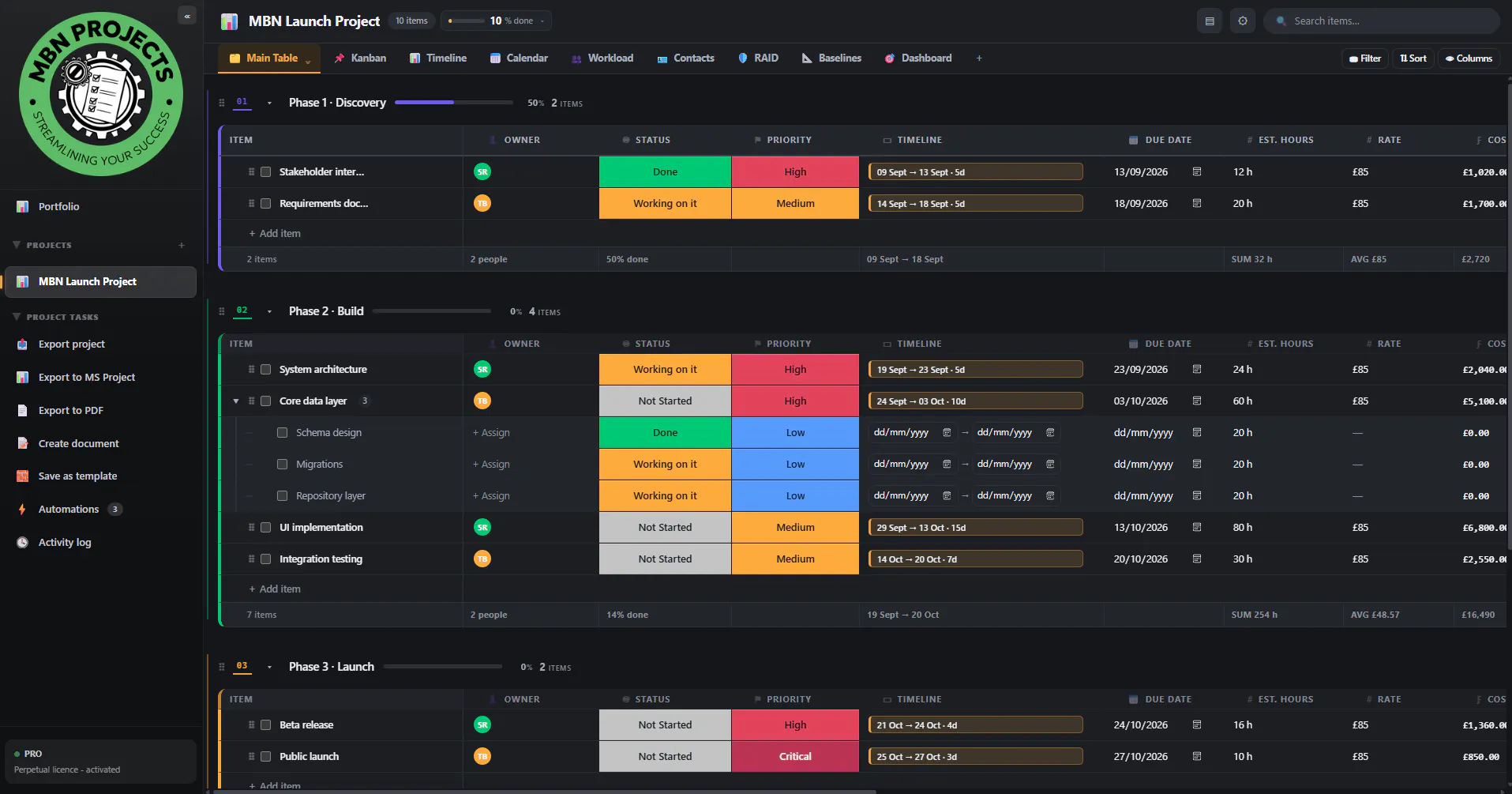
Task: Tick the System architecture checkbox
Action: 266,370
